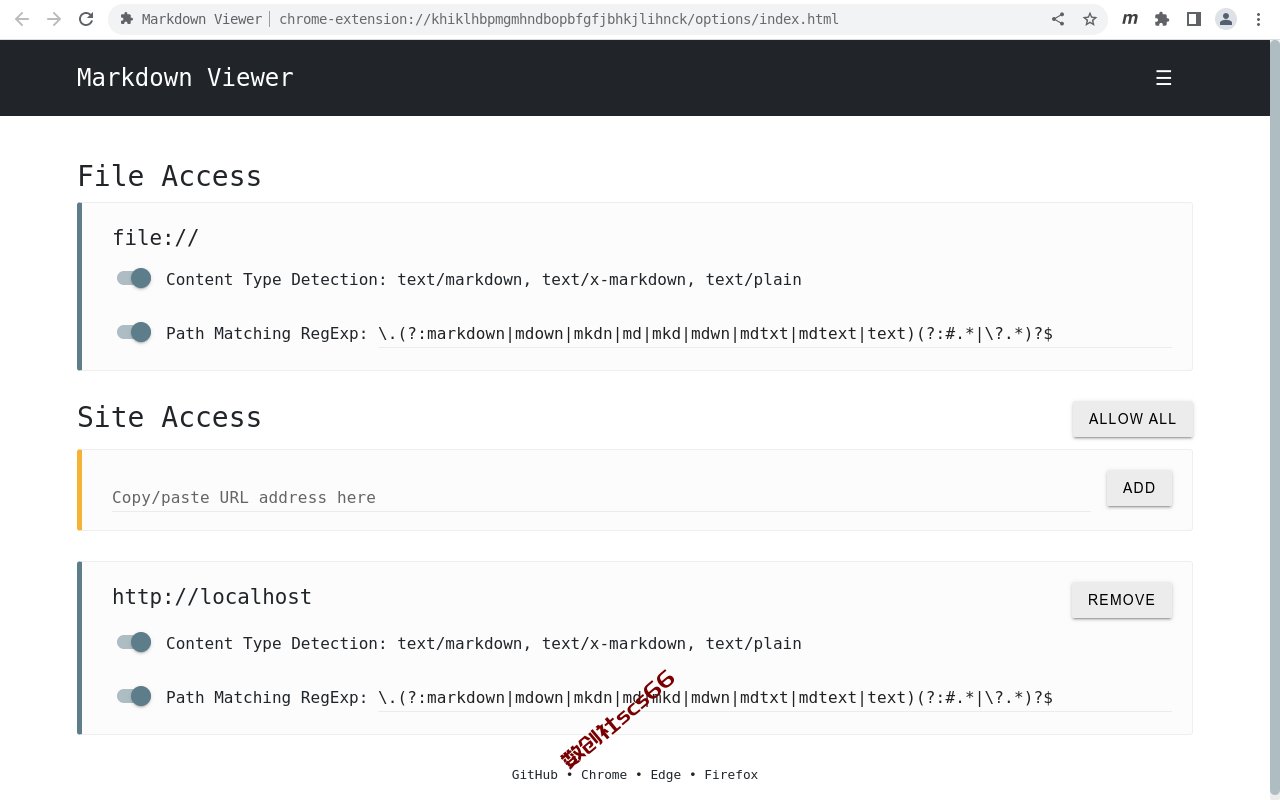The image size is (1280, 800).
Task: Open the Chrome footer link
Action: tap(604, 775)
